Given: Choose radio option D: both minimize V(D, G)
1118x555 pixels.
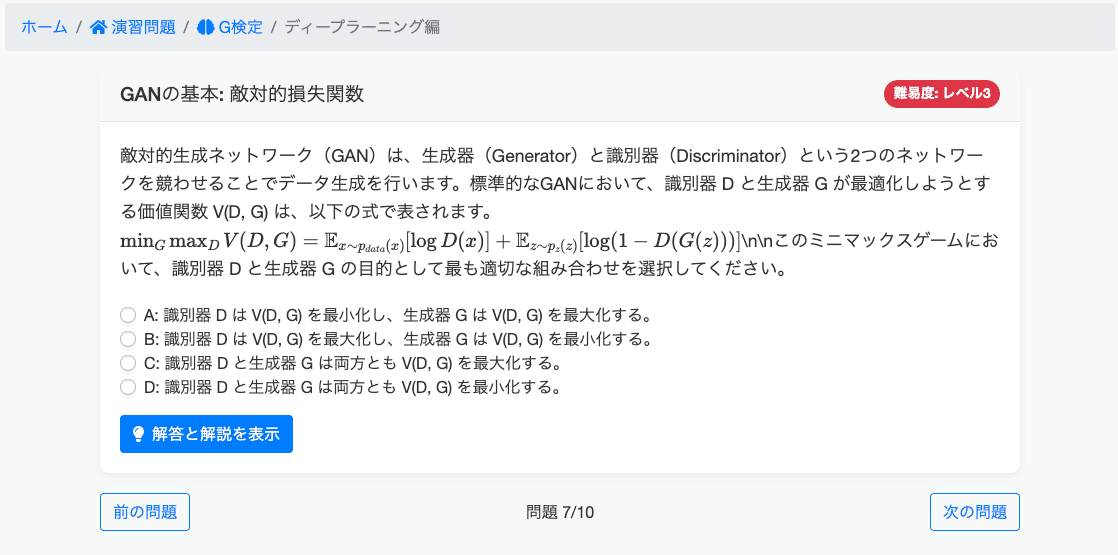Looking at the screenshot, I should coord(128,387).
